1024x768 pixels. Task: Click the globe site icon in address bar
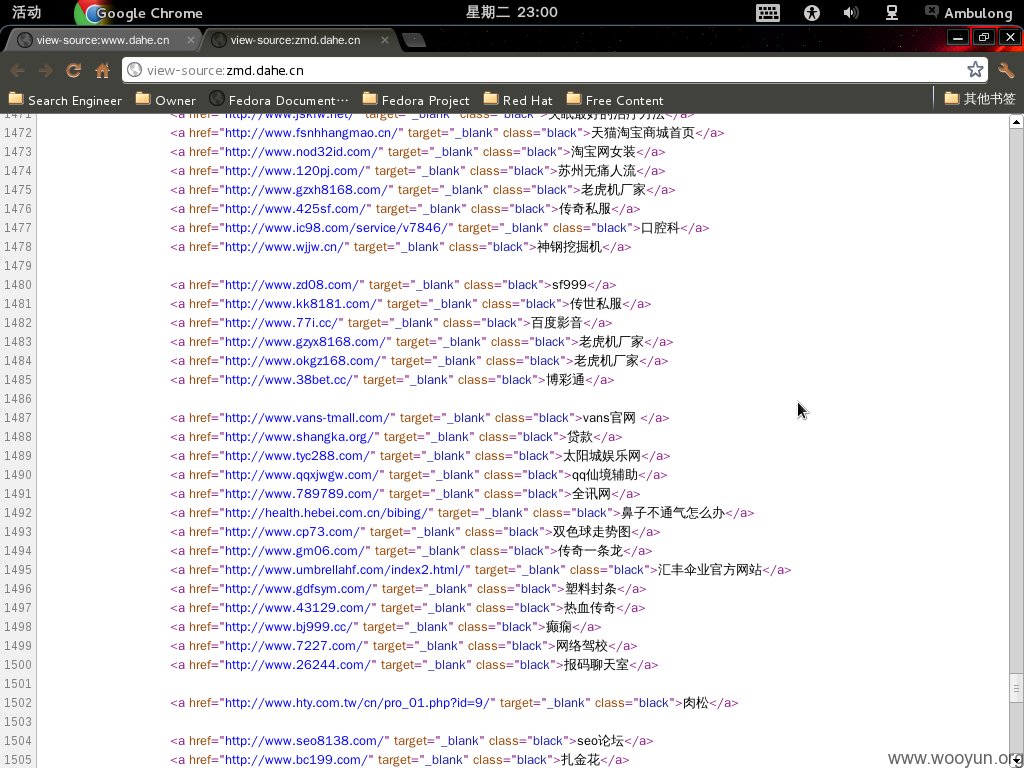point(135,70)
